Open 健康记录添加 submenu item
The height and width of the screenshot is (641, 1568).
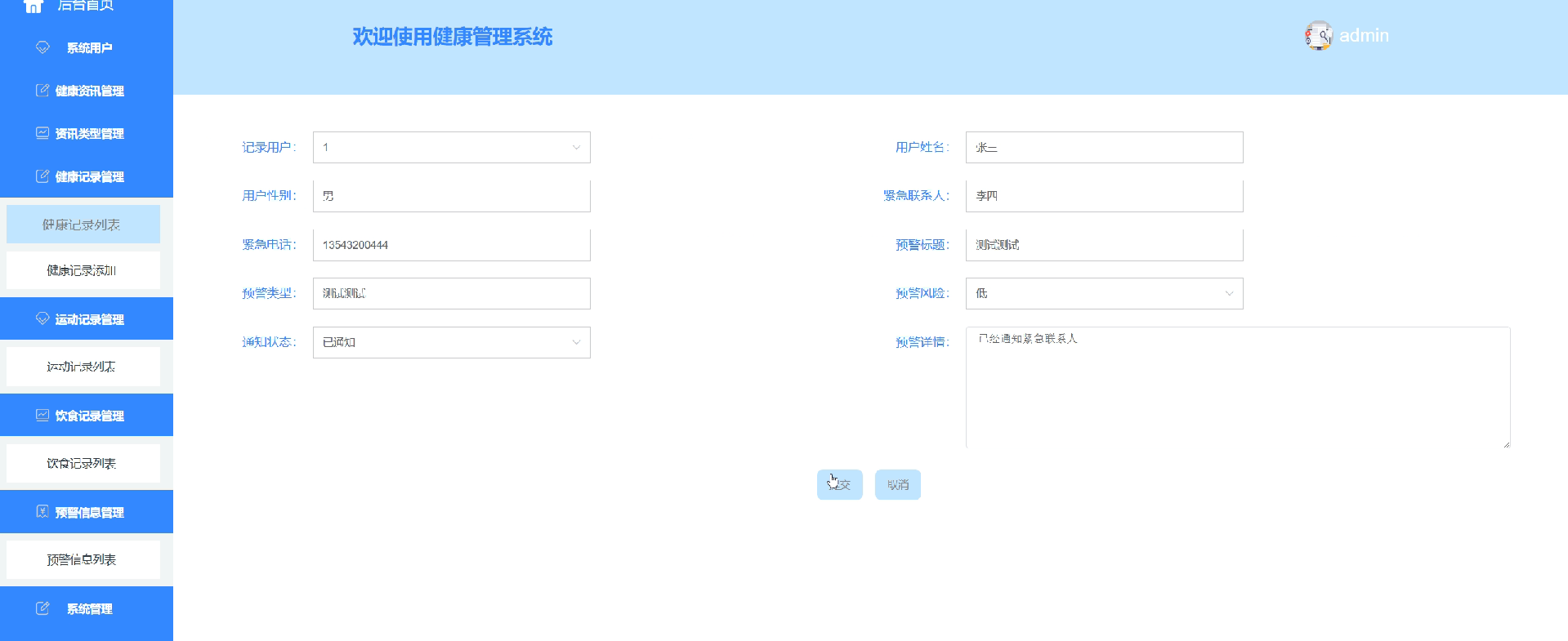[x=83, y=270]
